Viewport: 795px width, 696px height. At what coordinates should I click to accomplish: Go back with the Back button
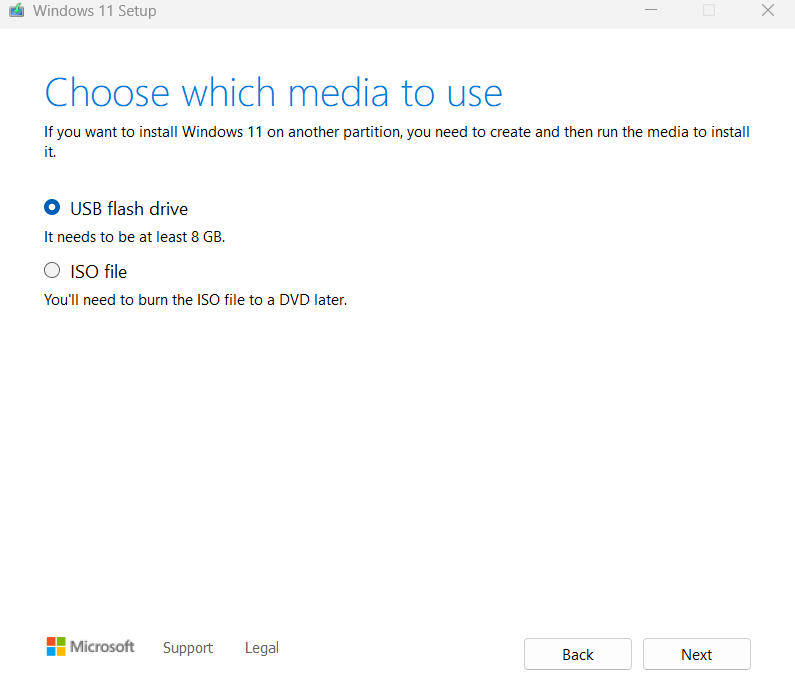578,654
